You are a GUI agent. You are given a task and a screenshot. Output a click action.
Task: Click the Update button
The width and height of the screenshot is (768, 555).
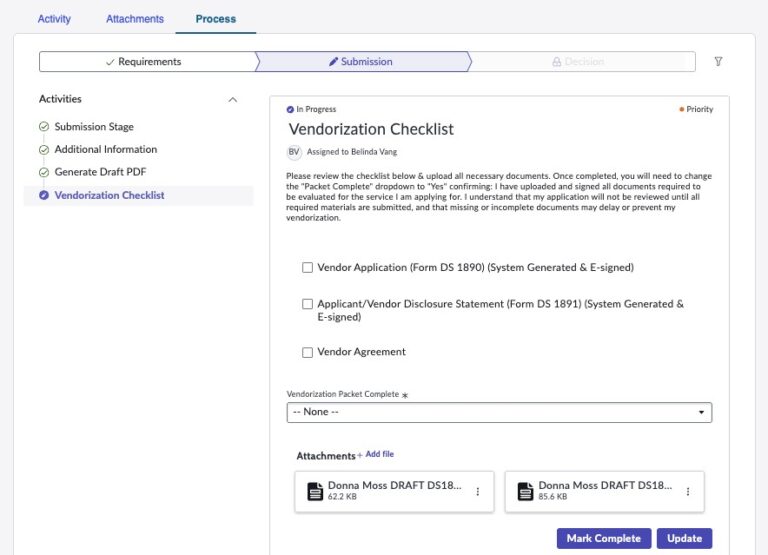(x=684, y=538)
